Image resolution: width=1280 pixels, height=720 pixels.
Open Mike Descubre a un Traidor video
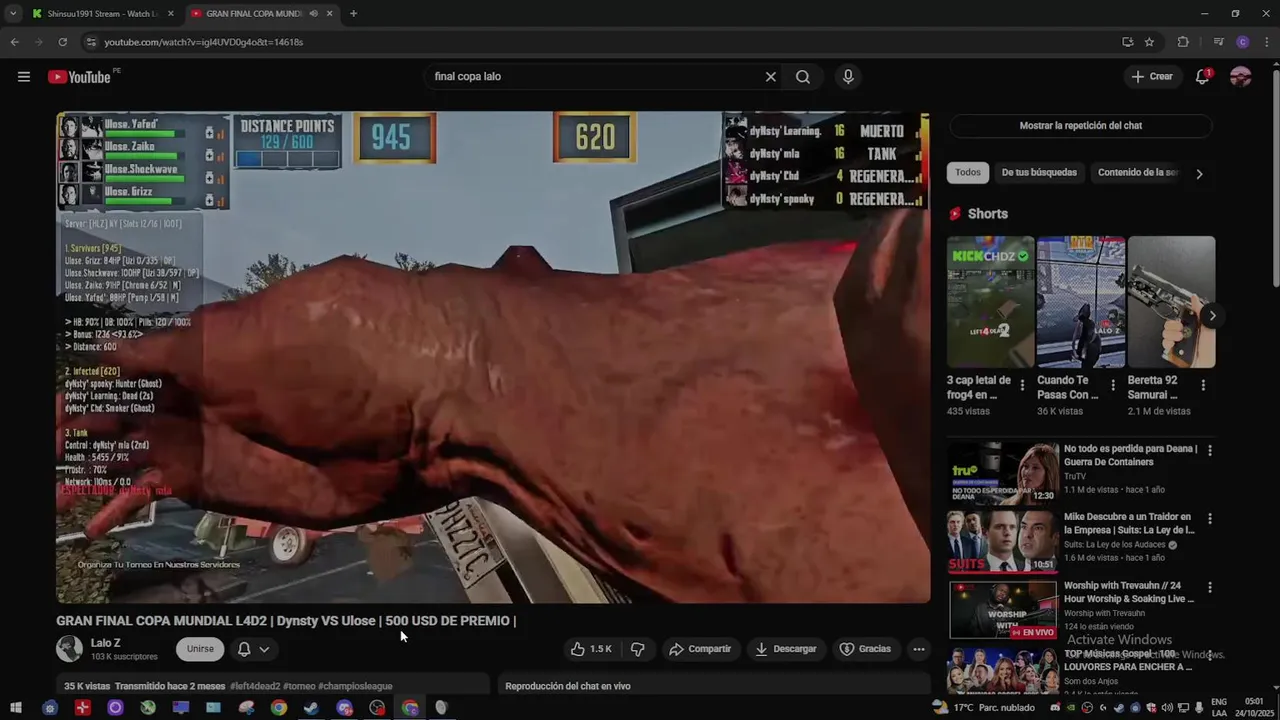(1129, 524)
